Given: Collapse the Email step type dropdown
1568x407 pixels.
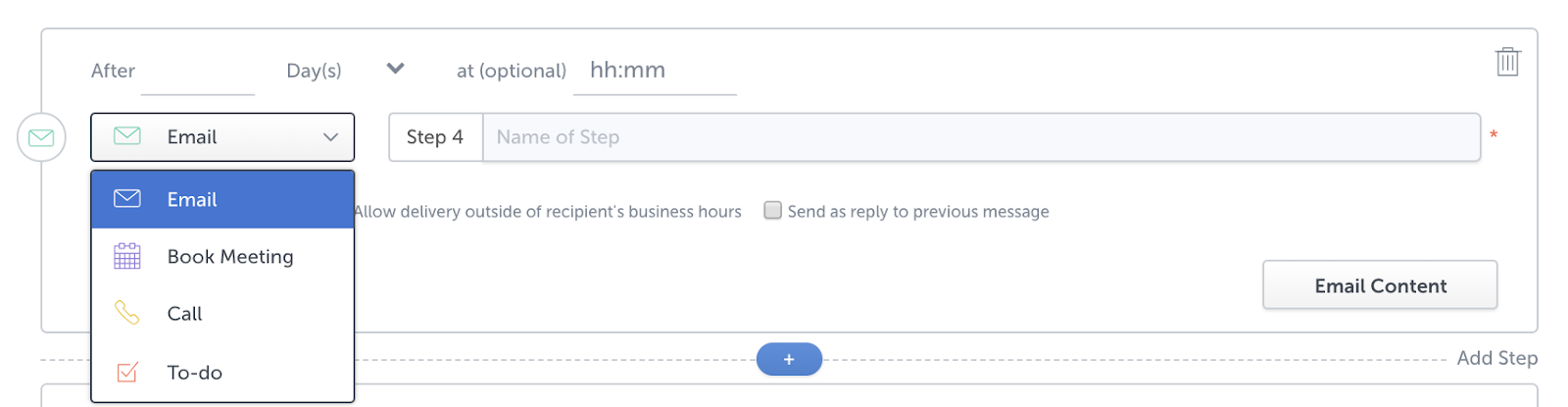Looking at the screenshot, I should [x=330, y=137].
